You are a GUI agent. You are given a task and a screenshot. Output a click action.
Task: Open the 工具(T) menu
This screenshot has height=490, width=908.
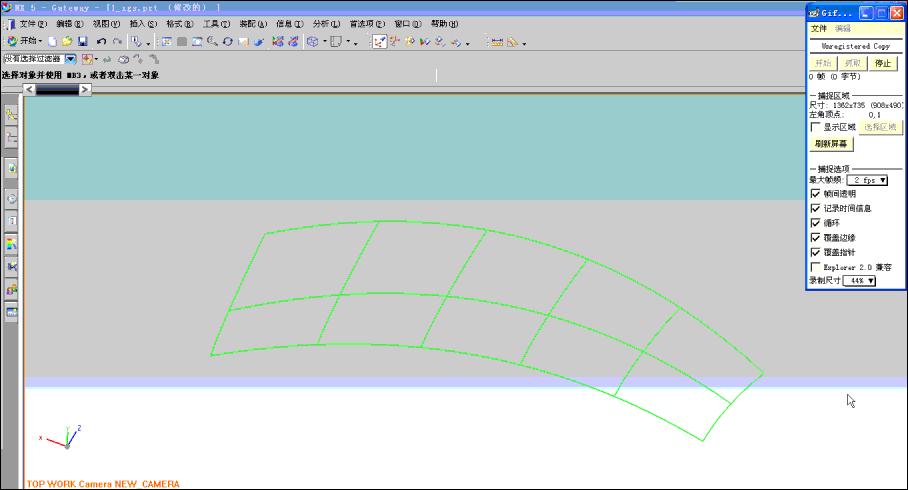(217, 24)
